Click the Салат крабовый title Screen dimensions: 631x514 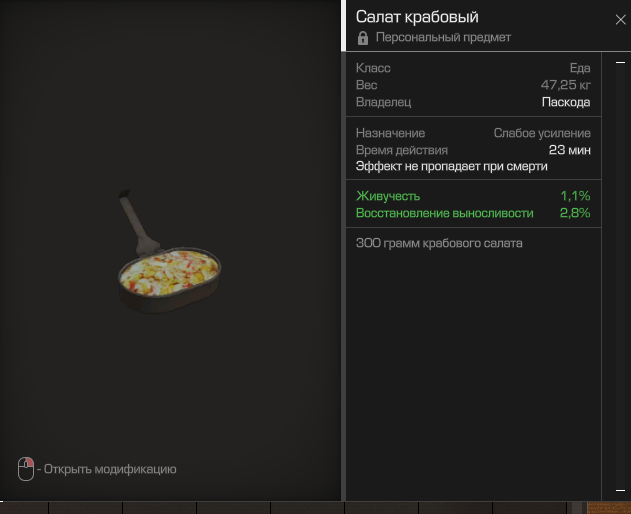click(417, 17)
